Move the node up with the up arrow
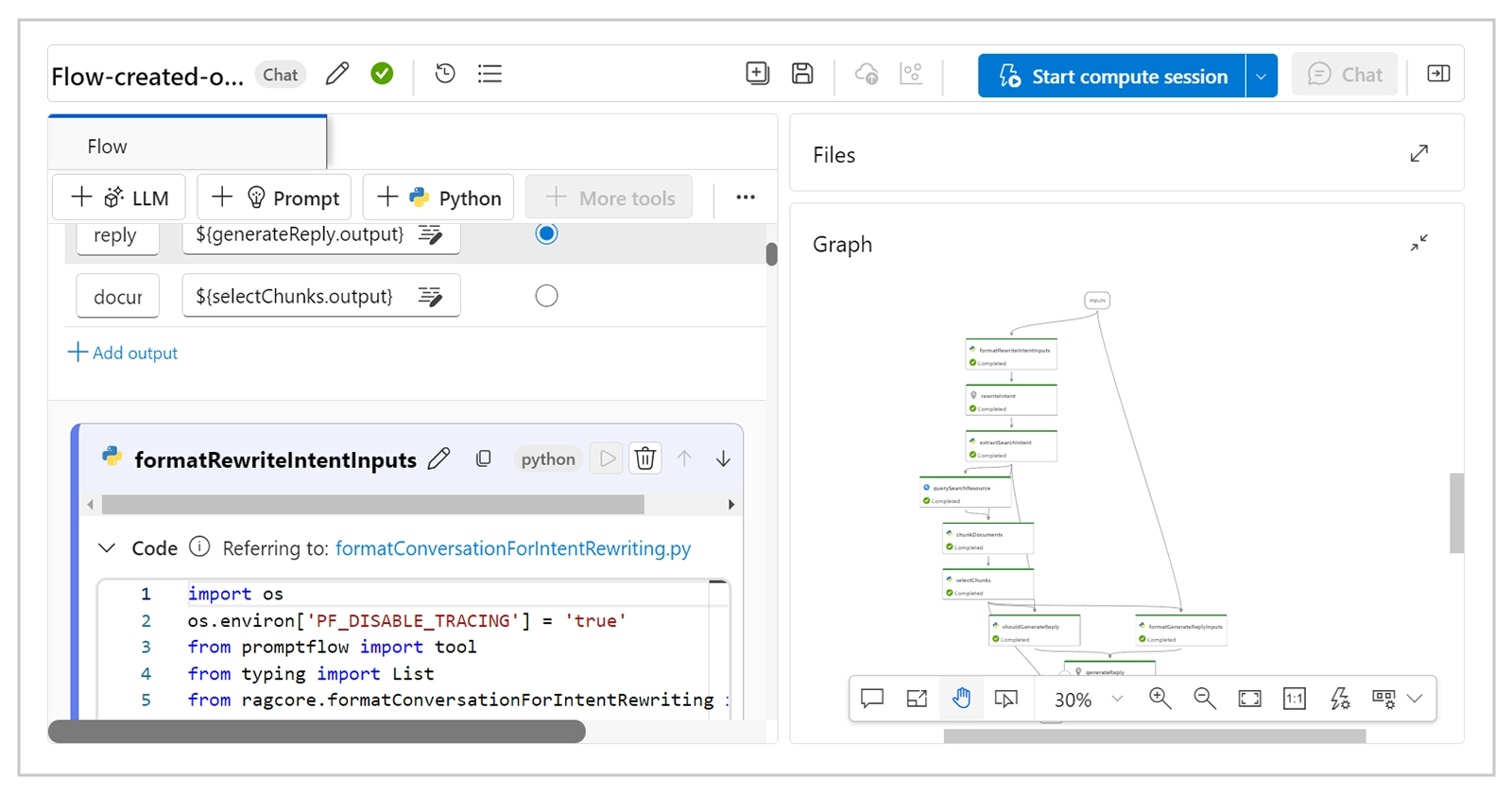Image resolution: width=1512 pixels, height=795 pixels. [x=684, y=458]
